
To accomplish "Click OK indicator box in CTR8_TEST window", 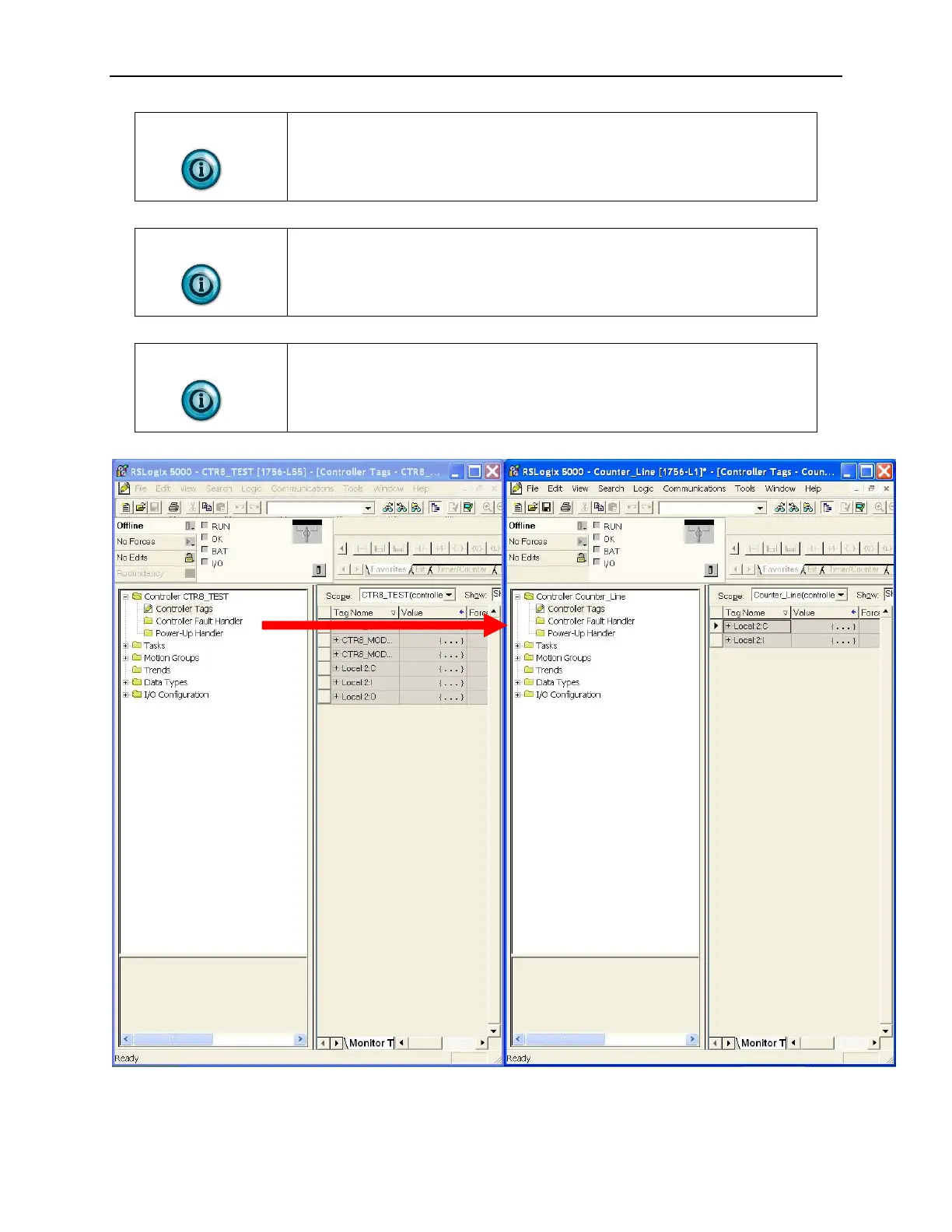I will [205, 537].
